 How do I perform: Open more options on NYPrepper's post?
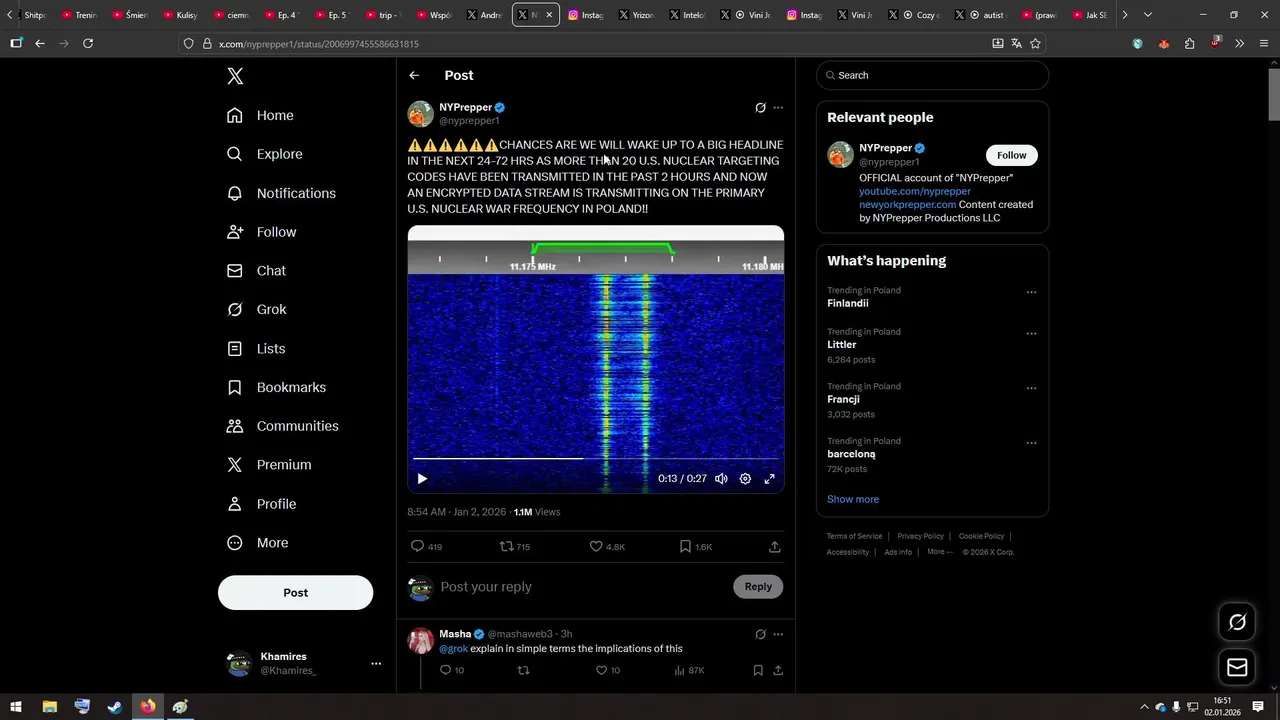[778, 108]
